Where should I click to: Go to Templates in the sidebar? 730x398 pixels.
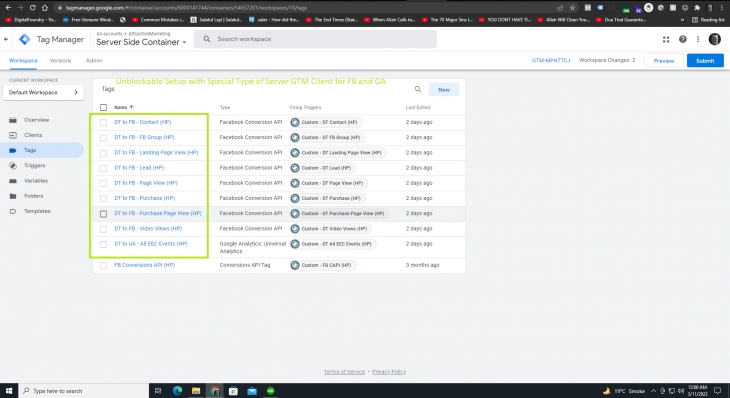point(37,211)
